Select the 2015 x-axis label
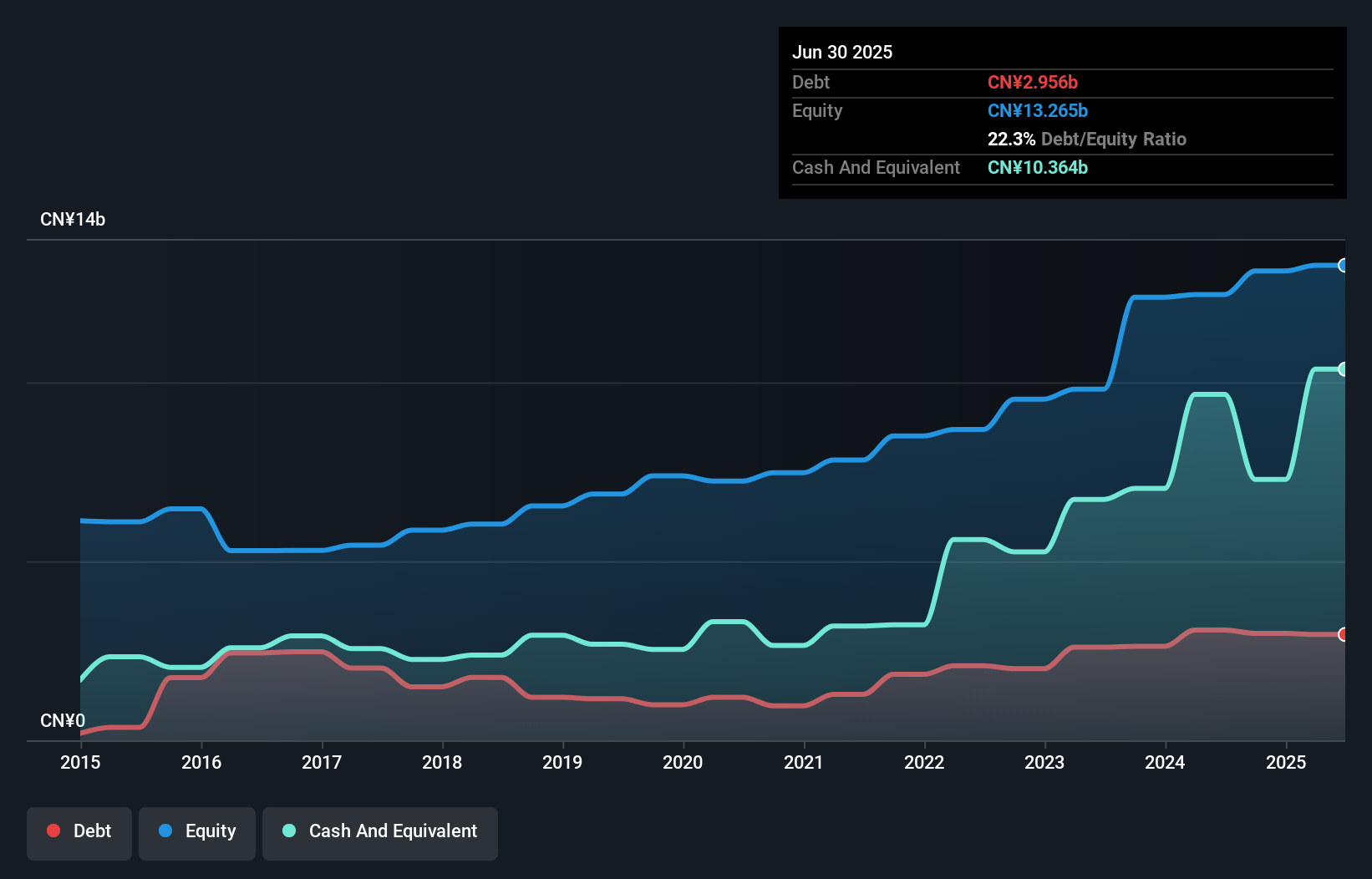1372x879 pixels. click(x=80, y=762)
